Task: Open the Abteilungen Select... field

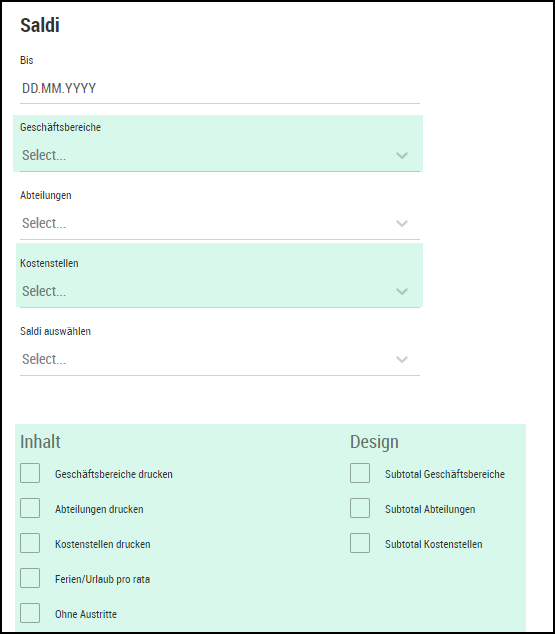Action: click(x=220, y=223)
